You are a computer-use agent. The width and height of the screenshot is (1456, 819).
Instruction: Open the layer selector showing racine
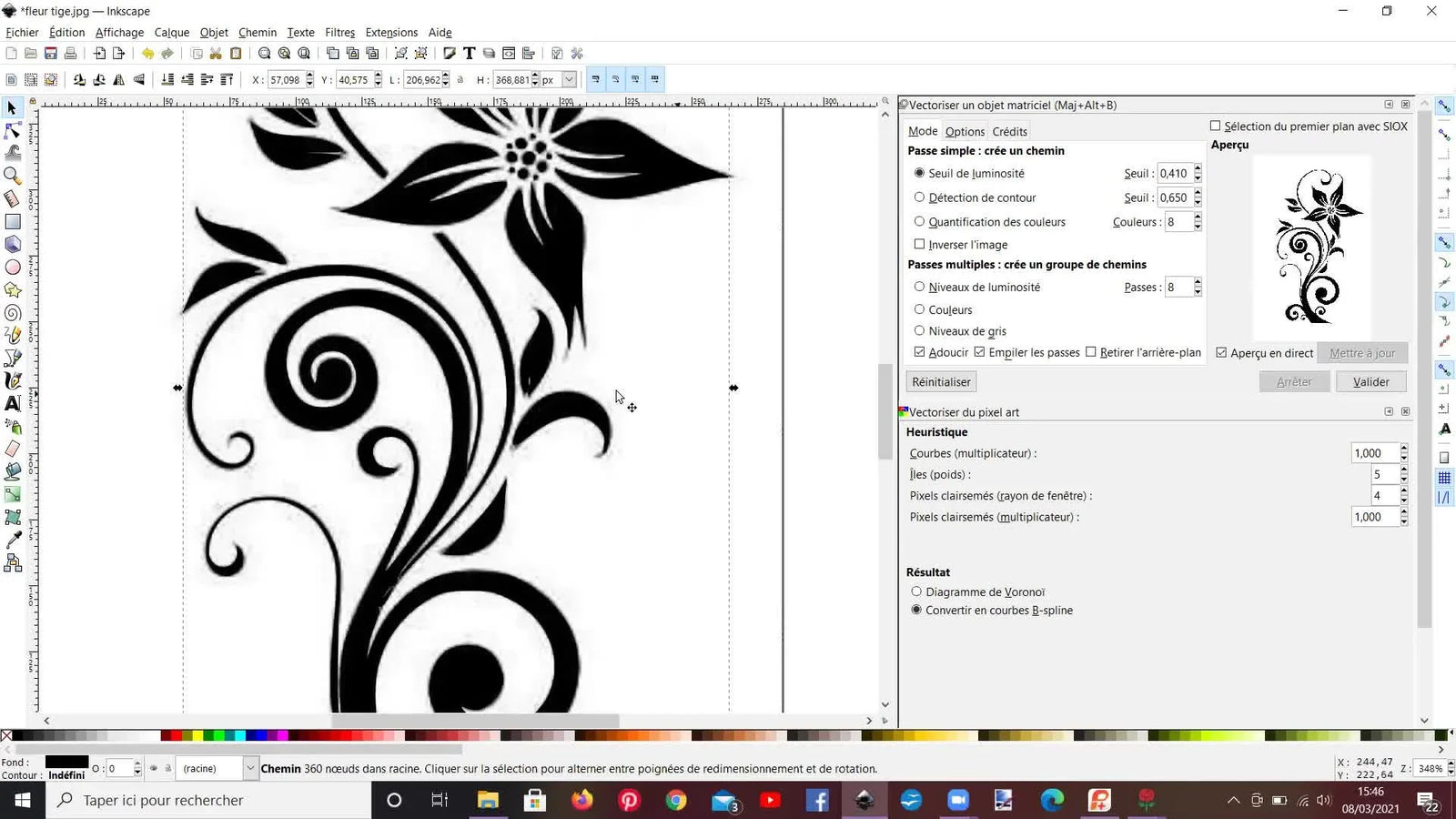tap(217, 768)
